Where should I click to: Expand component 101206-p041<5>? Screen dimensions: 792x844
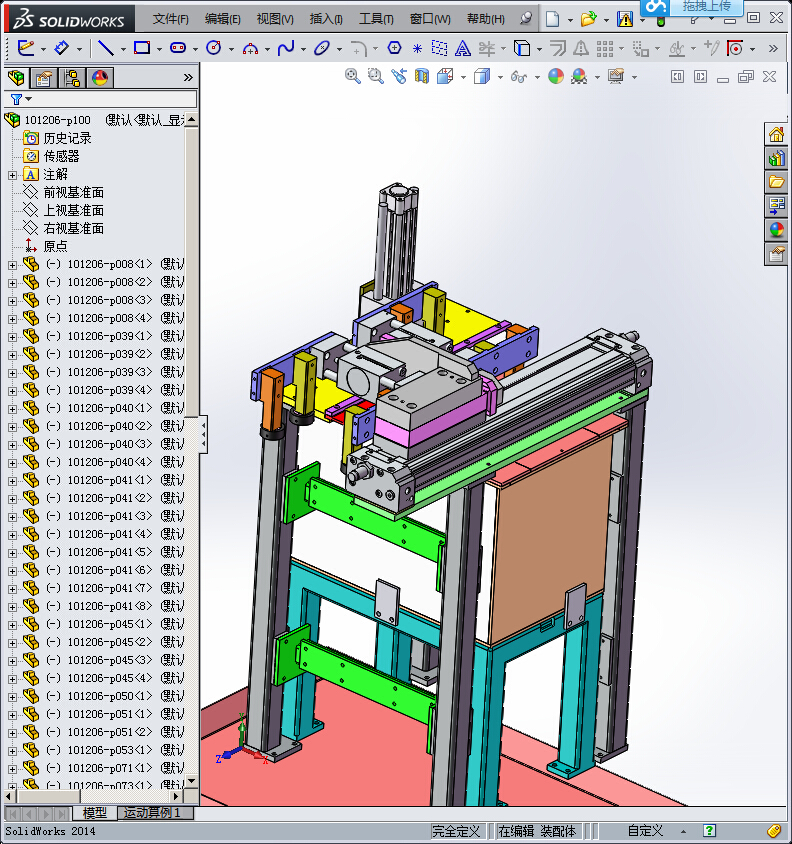coord(12,553)
